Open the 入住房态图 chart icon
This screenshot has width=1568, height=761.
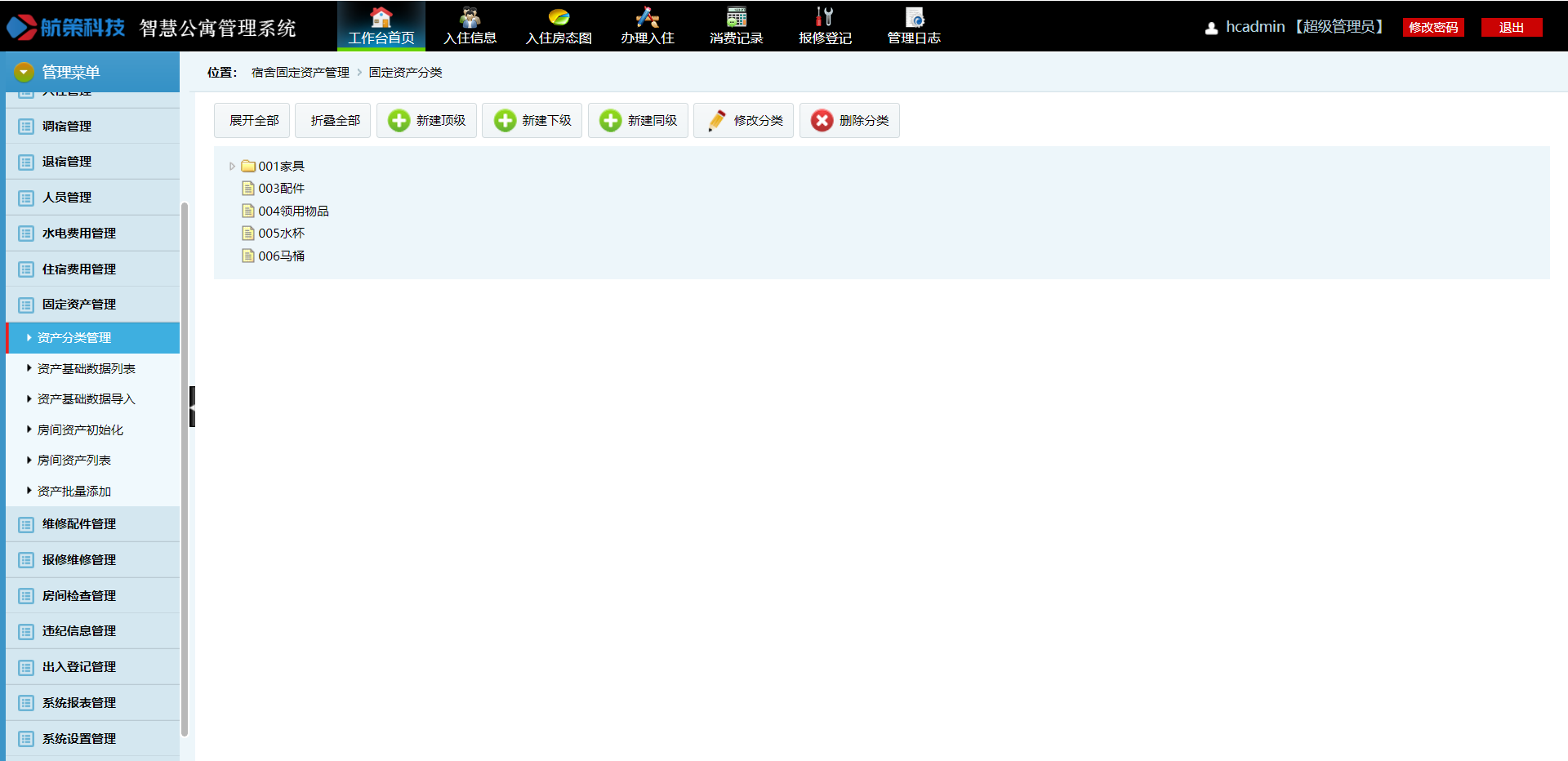[559, 17]
